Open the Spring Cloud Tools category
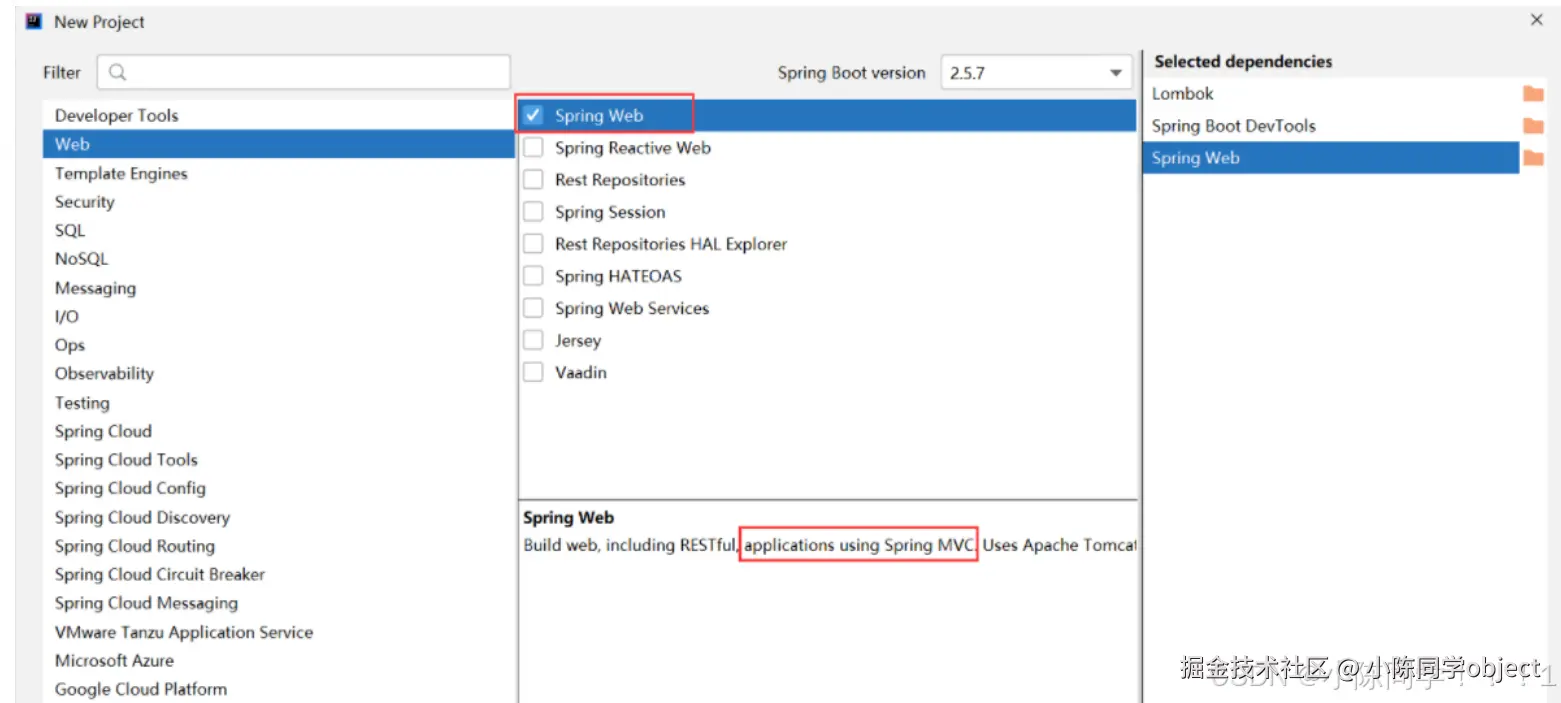The width and height of the screenshot is (1561, 703). (x=278, y=460)
